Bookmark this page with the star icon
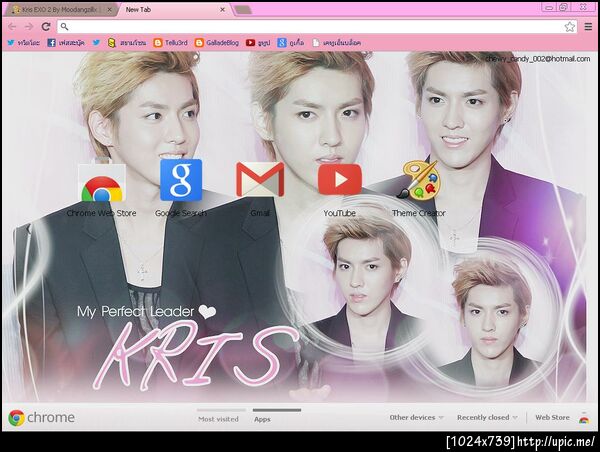The width and height of the screenshot is (600, 452). 569,26
